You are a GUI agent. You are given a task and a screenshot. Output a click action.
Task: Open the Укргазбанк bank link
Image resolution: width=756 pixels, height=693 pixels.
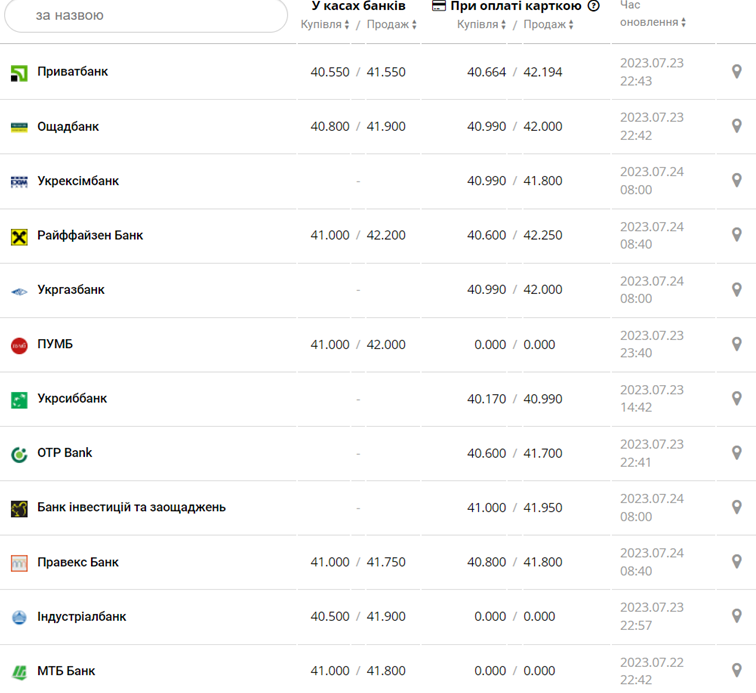click(x=71, y=290)
